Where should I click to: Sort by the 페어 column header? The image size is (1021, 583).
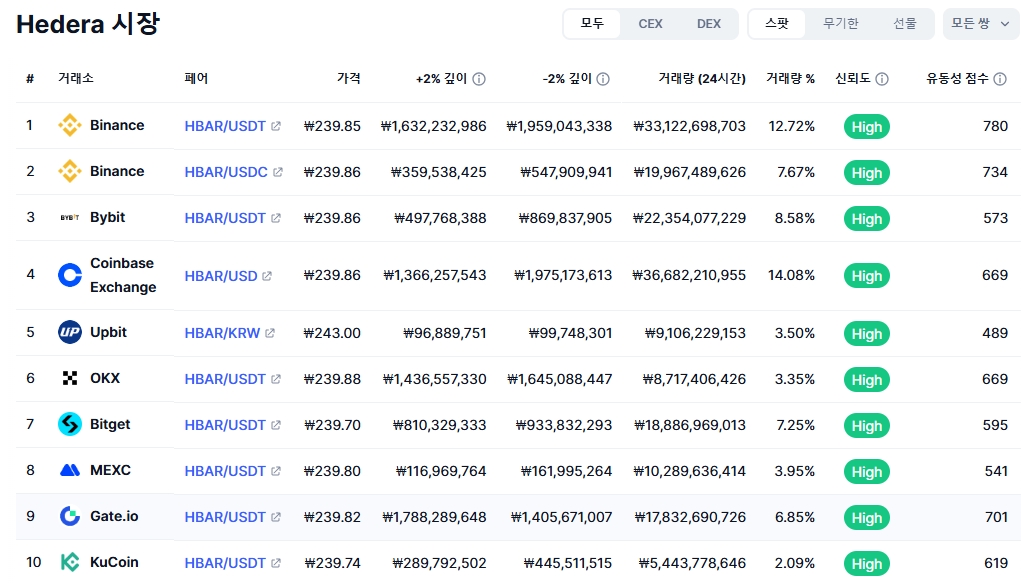pyautogui.click(x=196, y=78)
